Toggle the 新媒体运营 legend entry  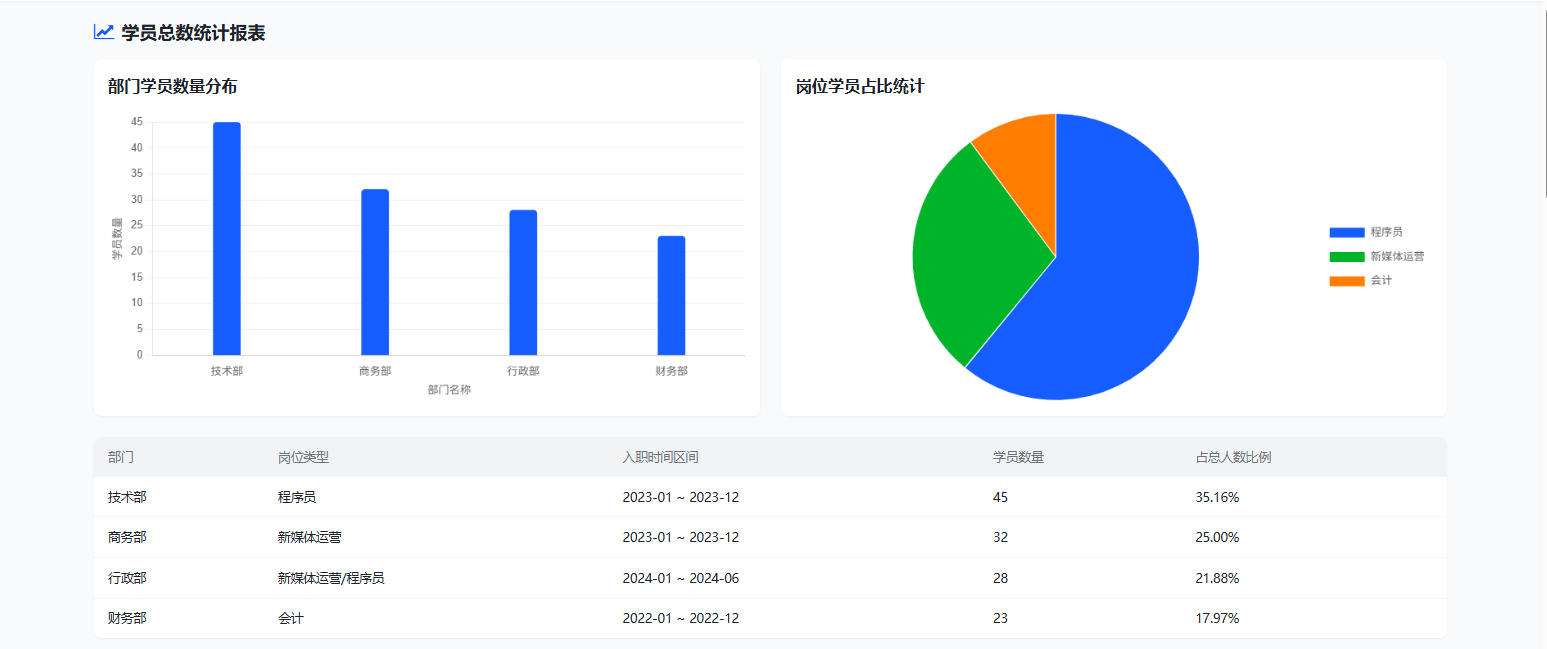(x=1396, y=256)
